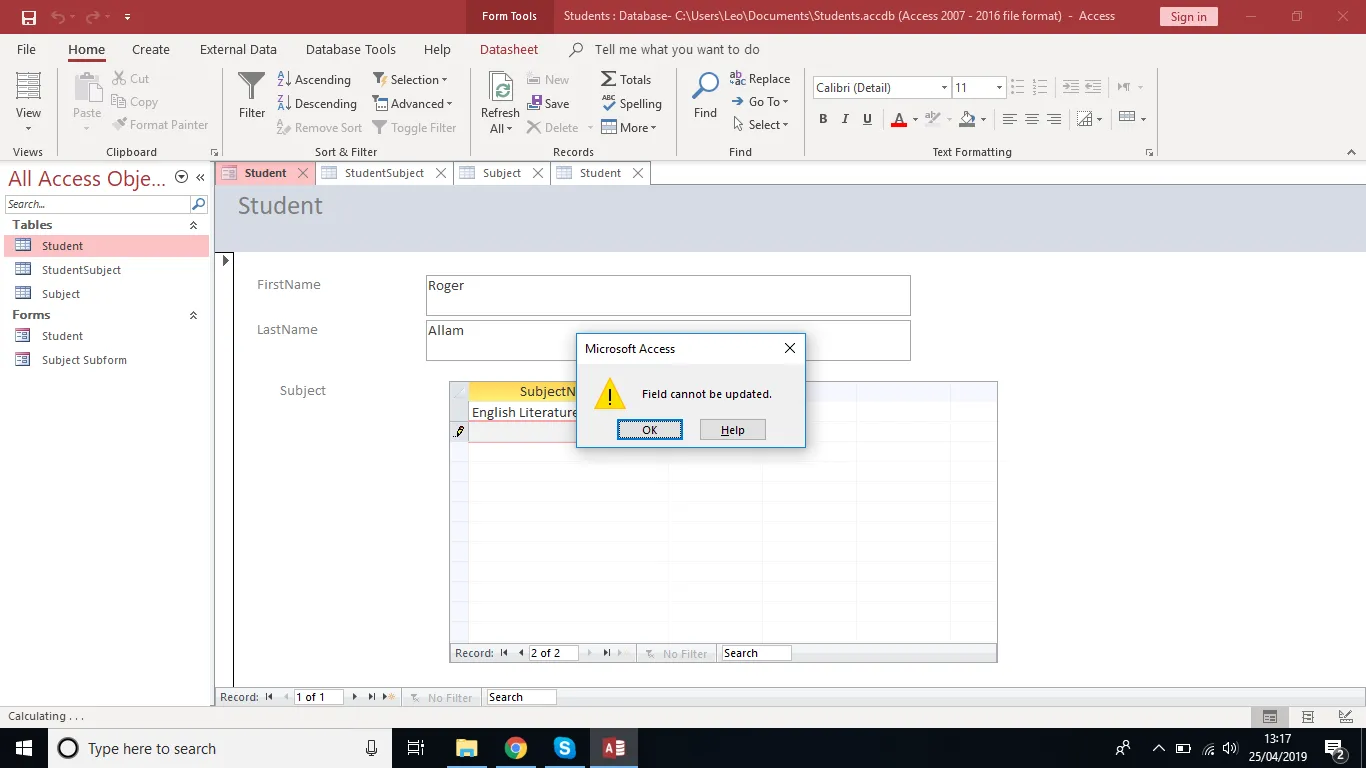The height and width of the screenshot is (768, 1366).
Task: Click the Windows Start button
Action: (23, 748)
